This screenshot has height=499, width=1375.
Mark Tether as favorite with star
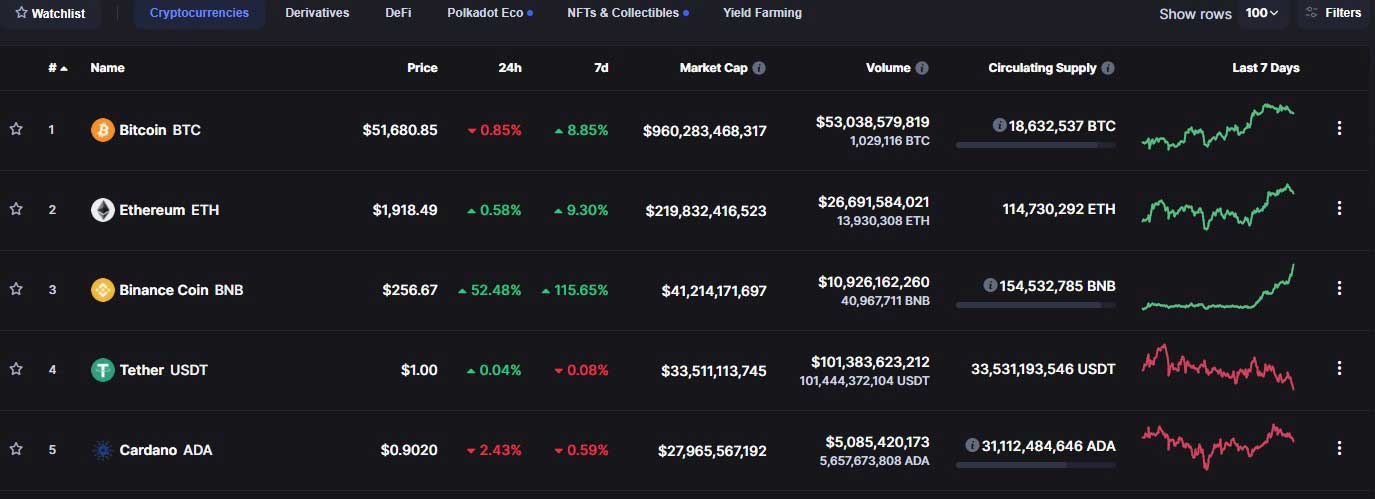coord(16,369)
